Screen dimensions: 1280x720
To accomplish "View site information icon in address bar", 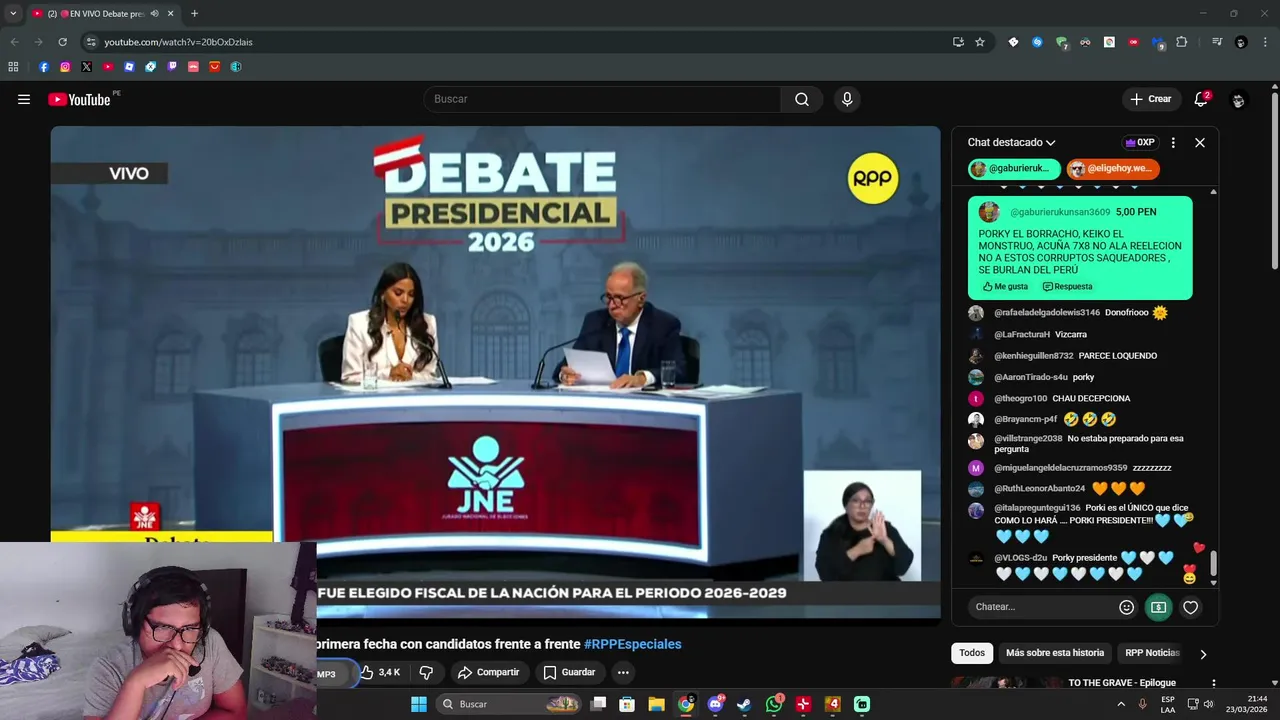I will tap(91, 42).
